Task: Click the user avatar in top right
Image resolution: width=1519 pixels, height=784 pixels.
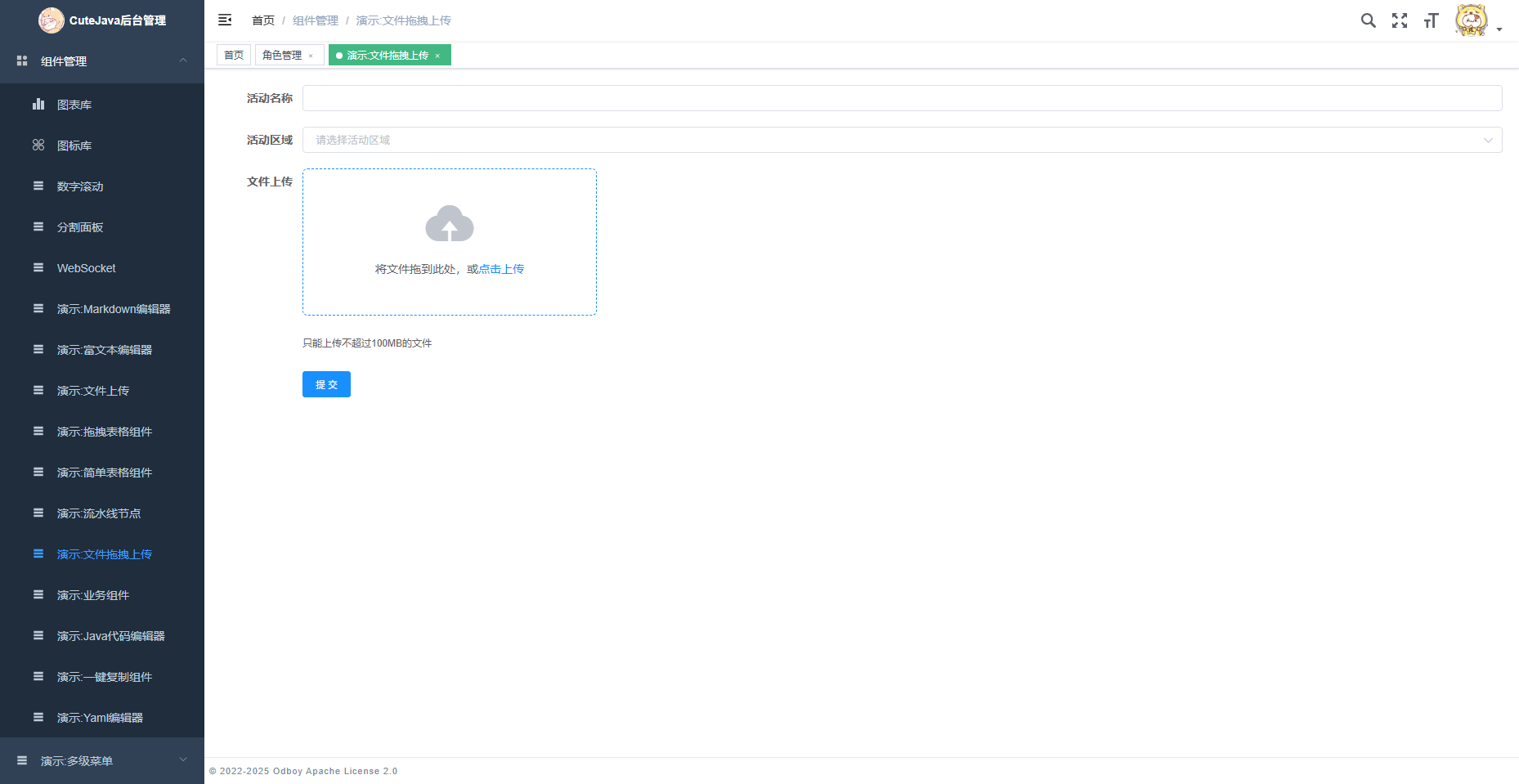Action: [x=1471, y=20]
